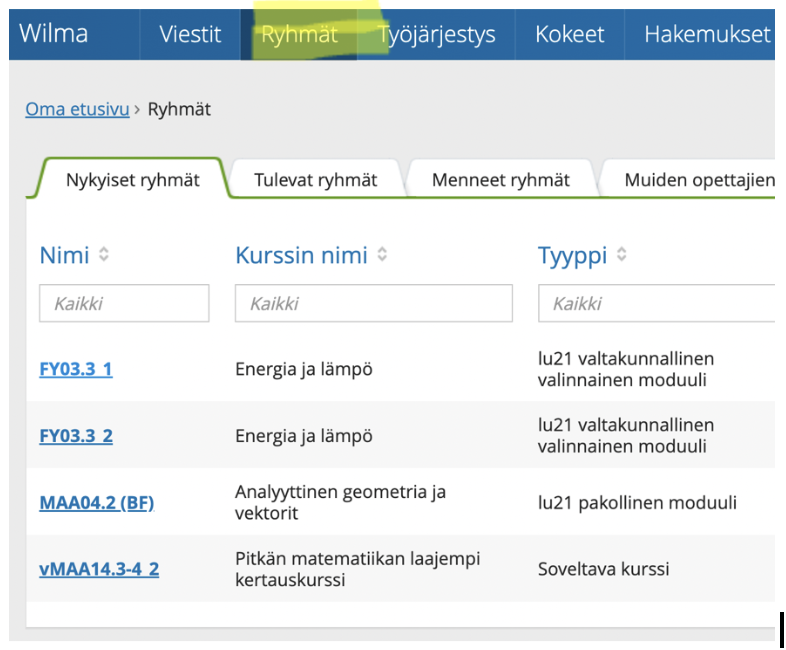Select the Ryhmät navigation item
This screenshot has width=786, height=650.
pyautogui.click(x=299, y=34)
